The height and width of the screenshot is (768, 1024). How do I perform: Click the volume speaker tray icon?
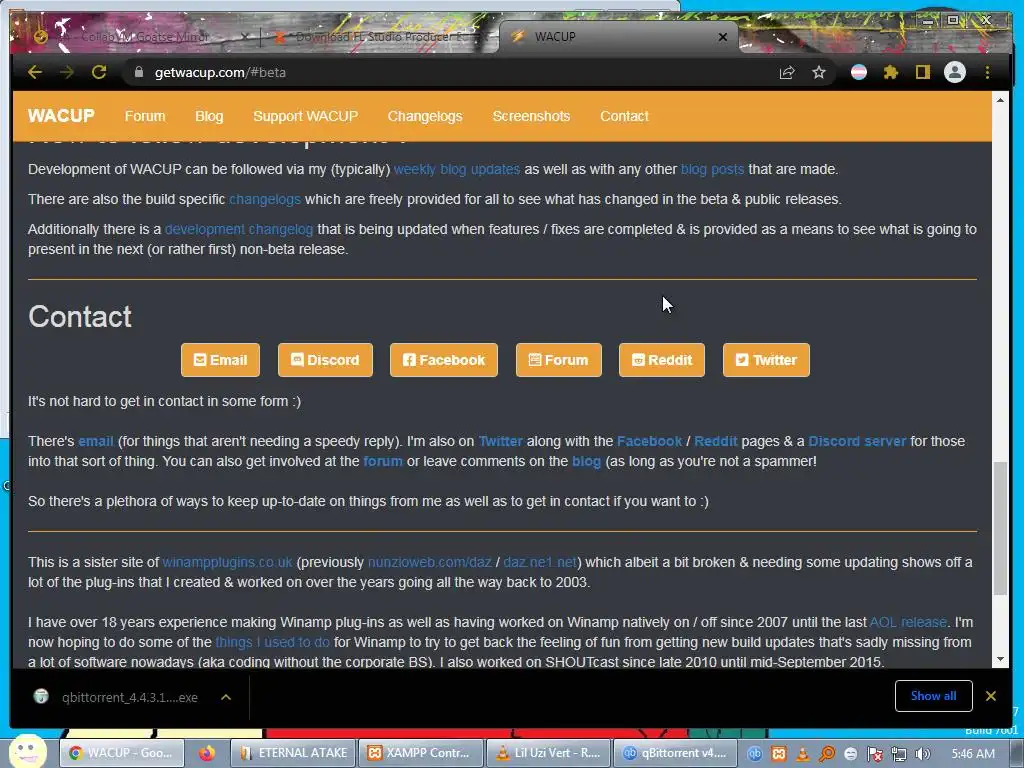[x=923, y=754]
